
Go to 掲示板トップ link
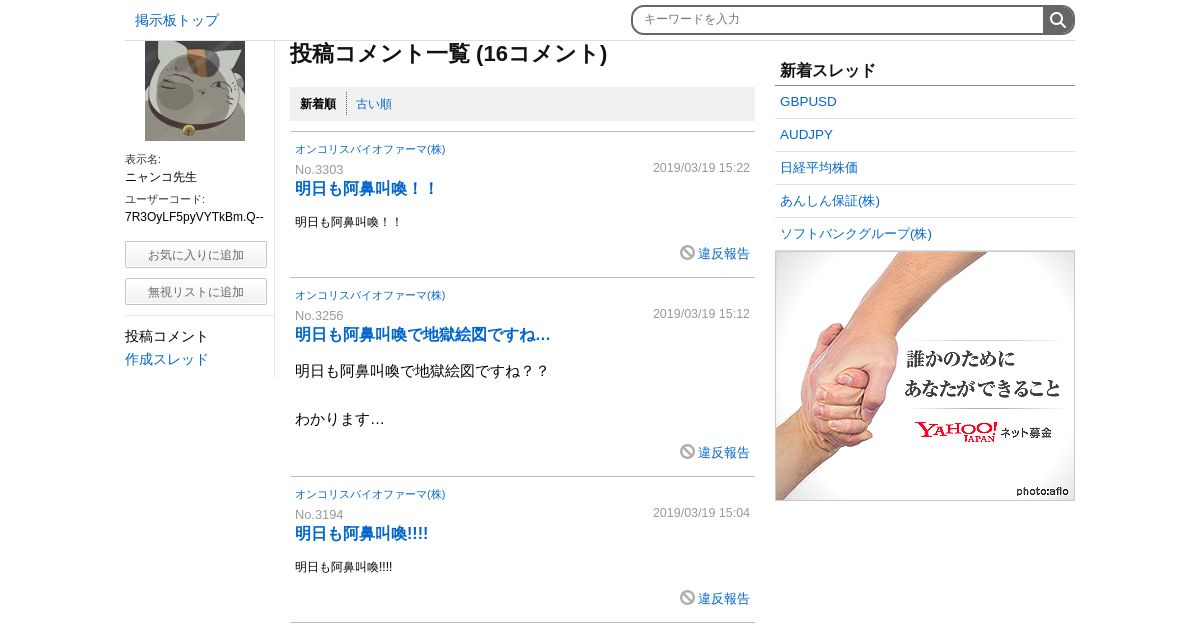[177, 20]
